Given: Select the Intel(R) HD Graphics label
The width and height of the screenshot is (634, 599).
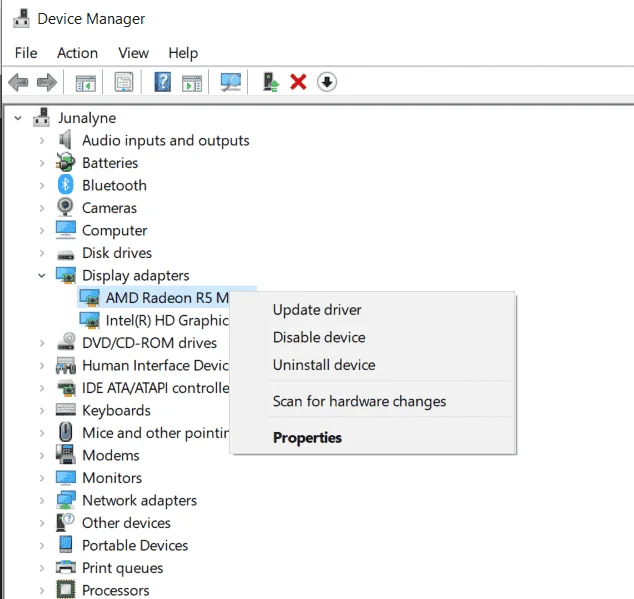Looking at the screenshot, I should pos(167,320).
